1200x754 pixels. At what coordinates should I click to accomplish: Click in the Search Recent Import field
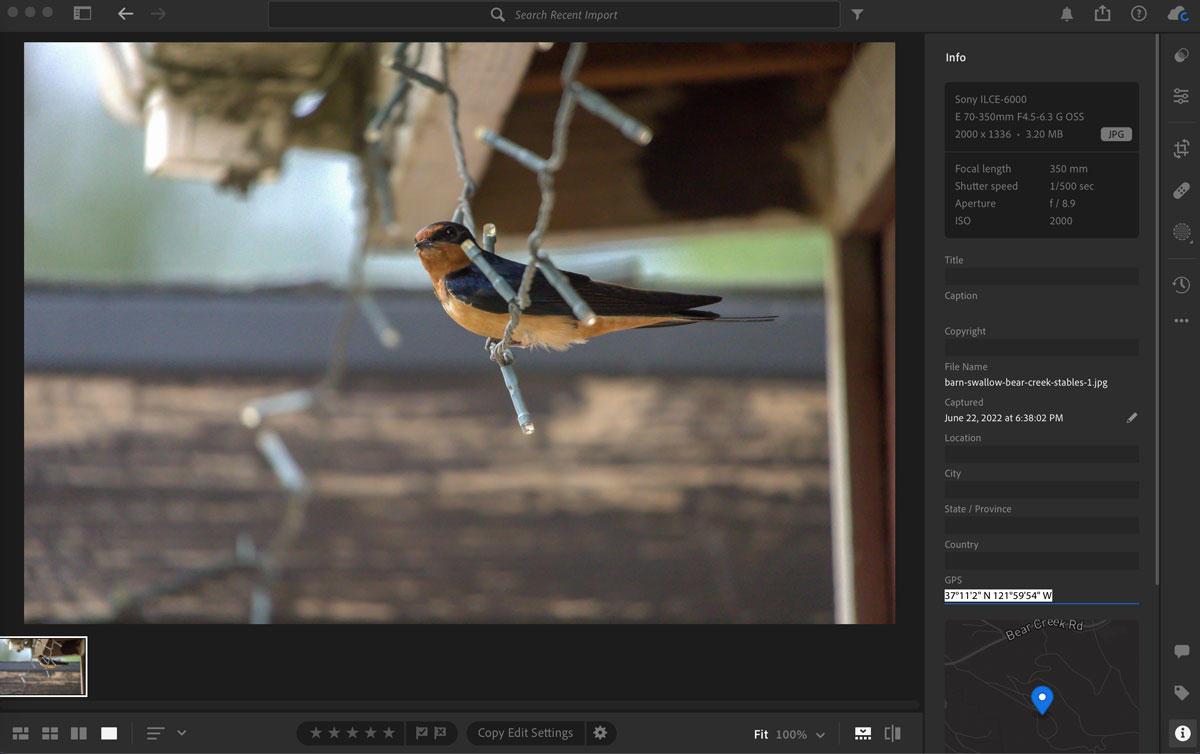tap(554, 15)
